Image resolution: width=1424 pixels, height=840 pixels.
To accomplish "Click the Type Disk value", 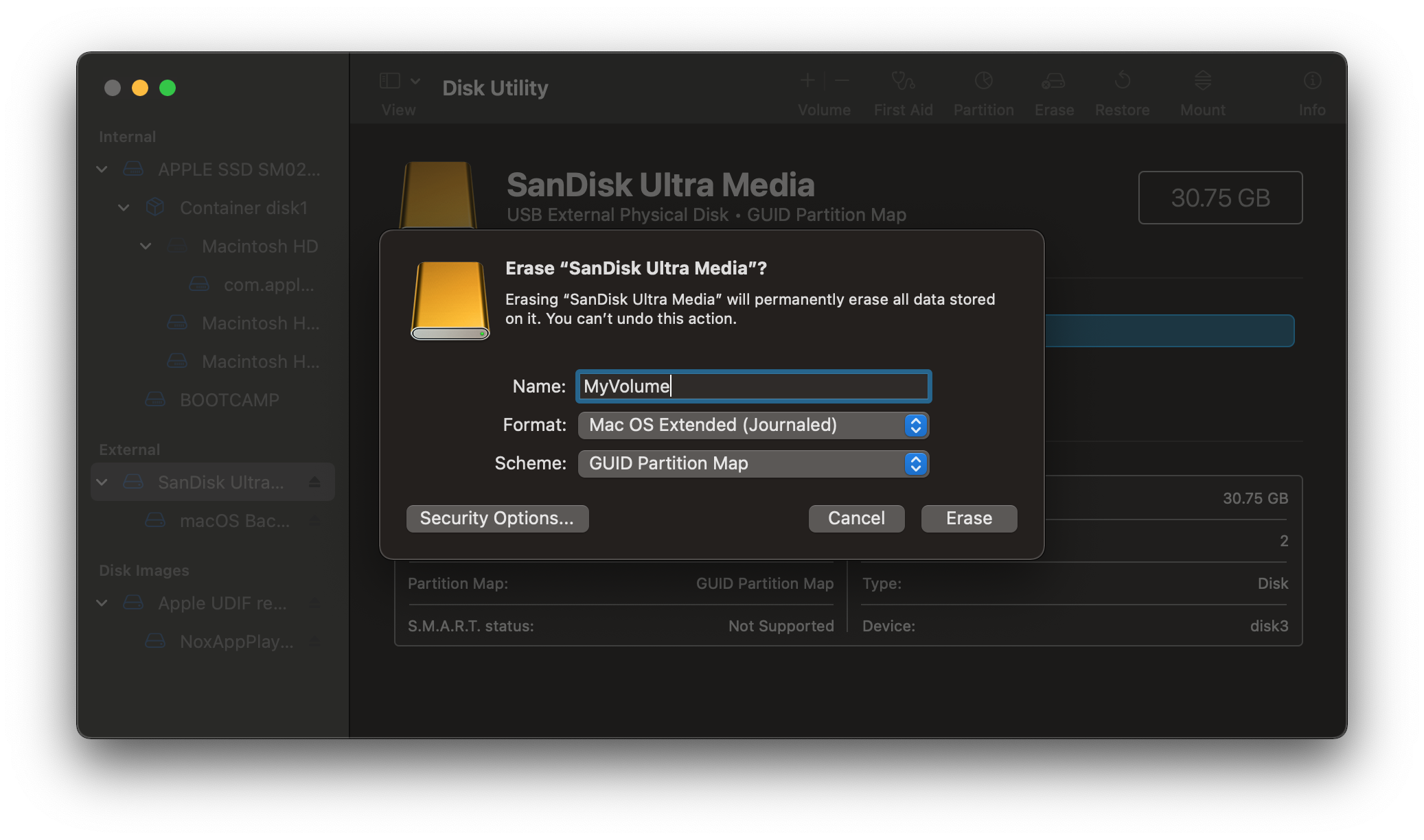I will (1273, 583).
